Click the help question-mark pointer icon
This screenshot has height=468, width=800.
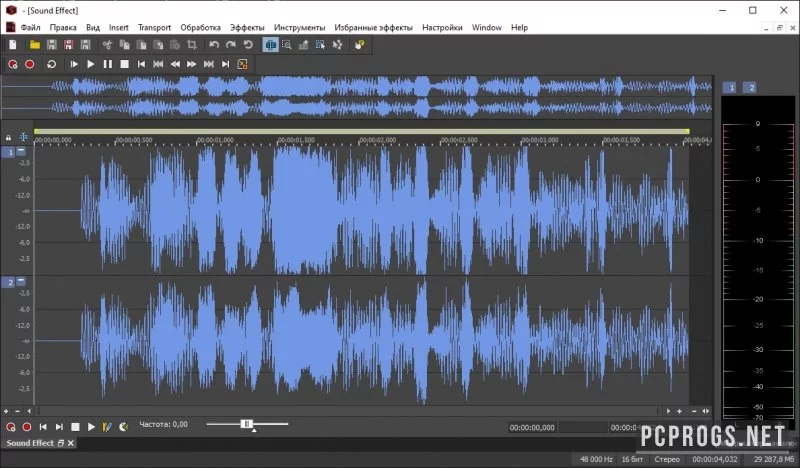[x=359, y=45]
